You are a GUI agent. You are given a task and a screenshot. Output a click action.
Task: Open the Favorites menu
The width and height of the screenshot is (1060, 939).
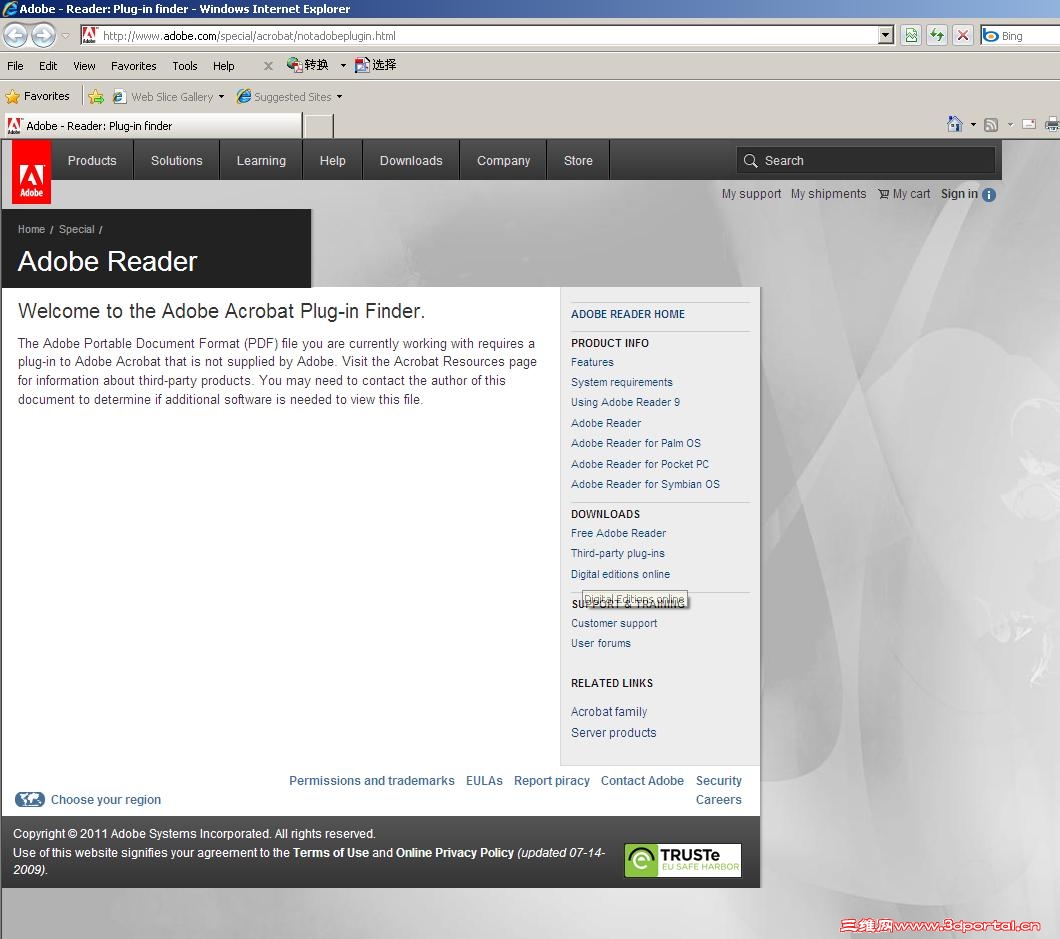[134, 66]
